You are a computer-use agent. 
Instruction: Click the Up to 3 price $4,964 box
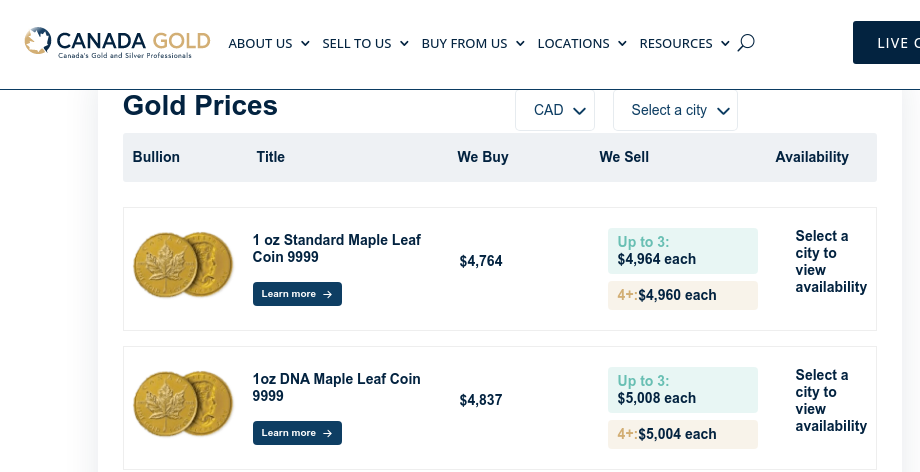[x=682, y=251]
